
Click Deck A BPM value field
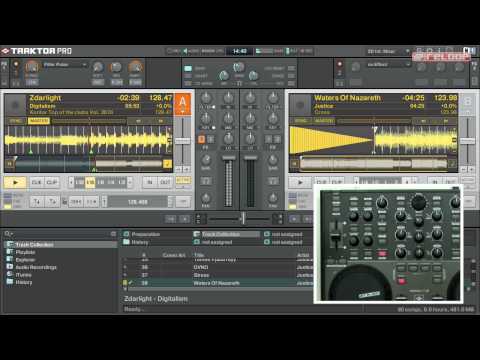(x=137, y=202)
